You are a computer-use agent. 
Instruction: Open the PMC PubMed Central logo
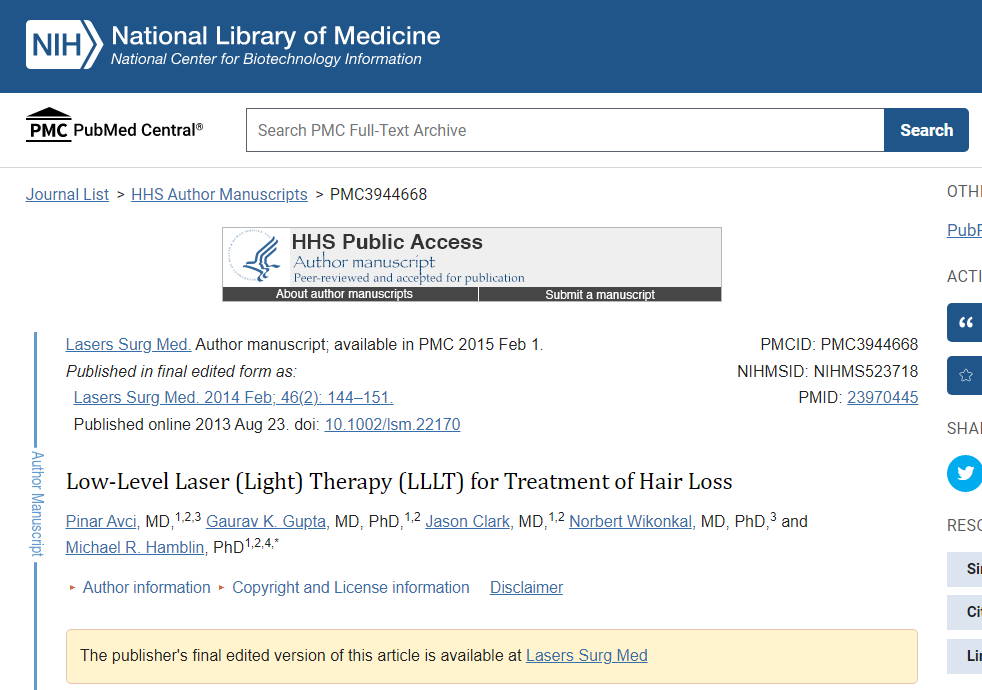point(115,125)
